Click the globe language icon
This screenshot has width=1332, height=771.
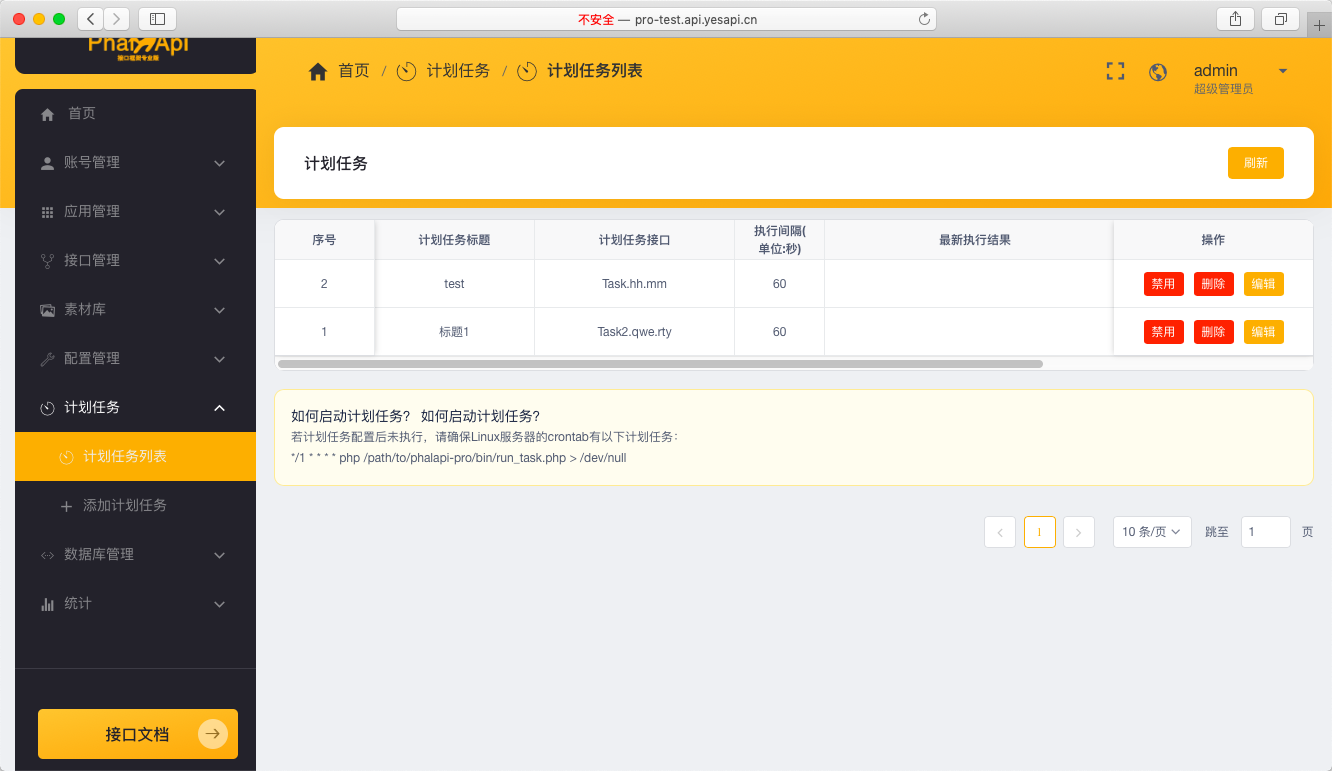1158,72
